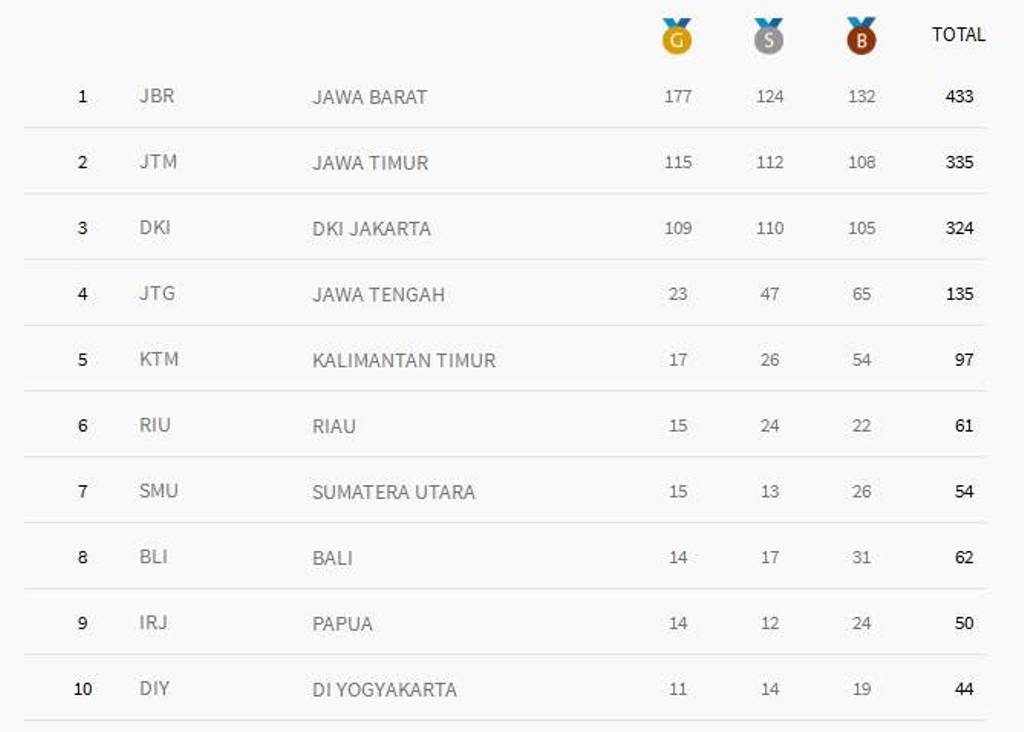Select Jawa Barat's gold count 177

(x=678, y=97)
